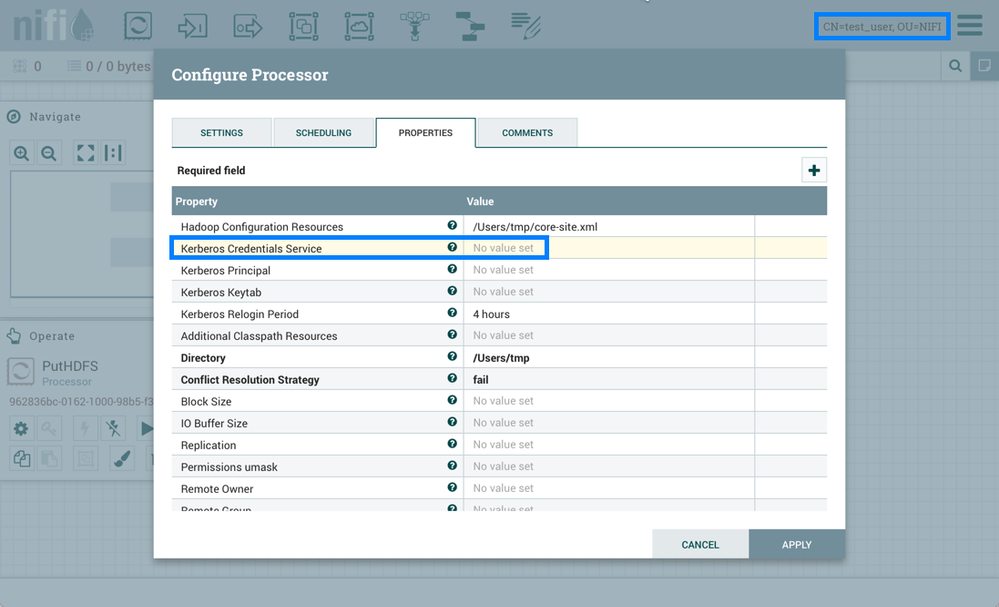Image resolution: width=999 pixels, height=607 pixels.
Task: Open the global hamburger menu
Action: coord(969,25)
